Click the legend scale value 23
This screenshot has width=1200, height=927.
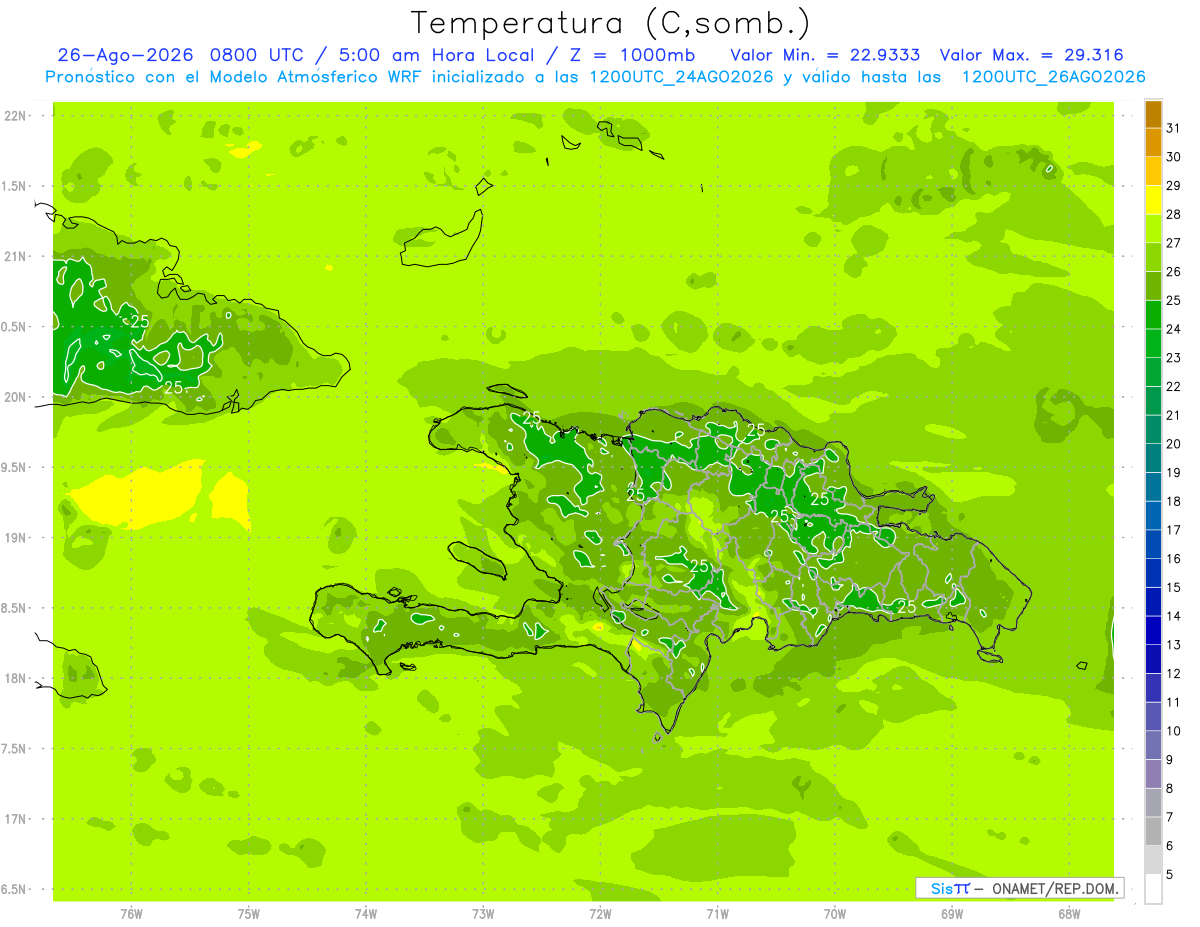[1174, 358]
